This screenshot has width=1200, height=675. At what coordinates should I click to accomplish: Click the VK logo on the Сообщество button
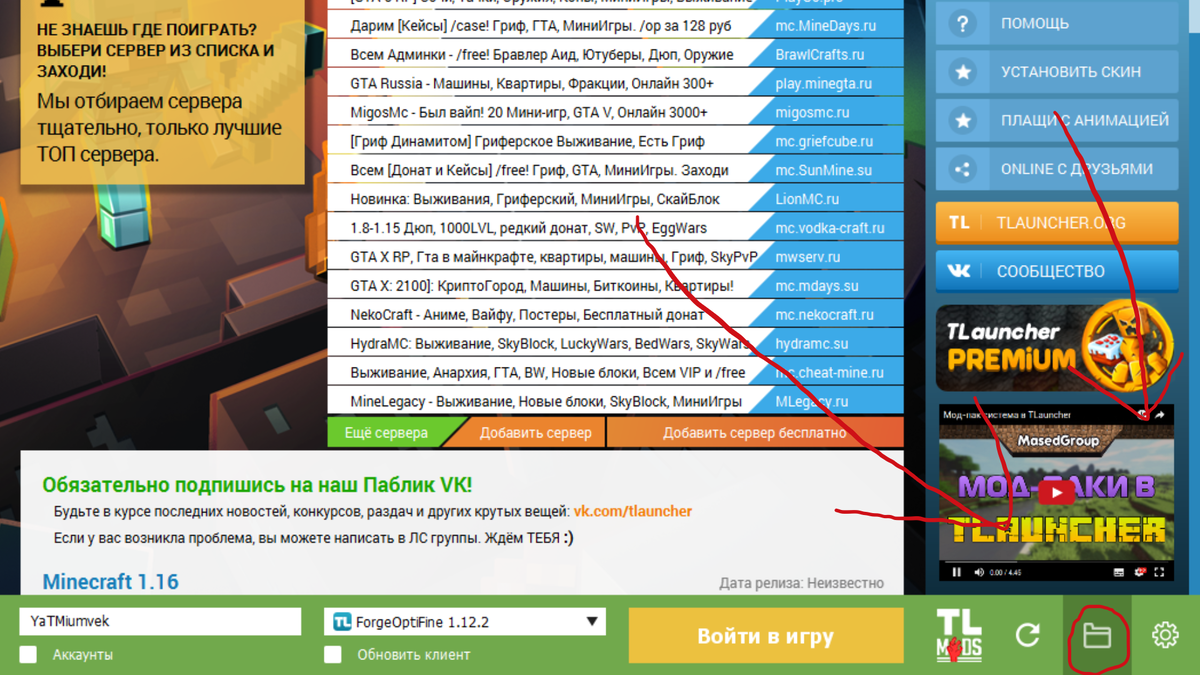pos(959,271)
